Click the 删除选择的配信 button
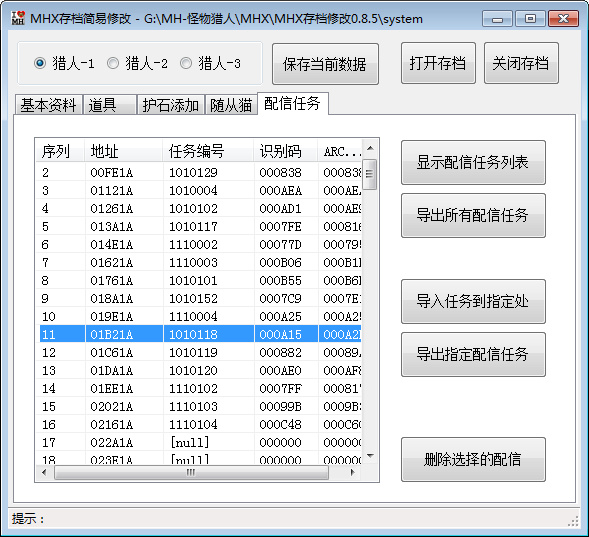This screenshot has height=537, width=589. click(473, 459)
